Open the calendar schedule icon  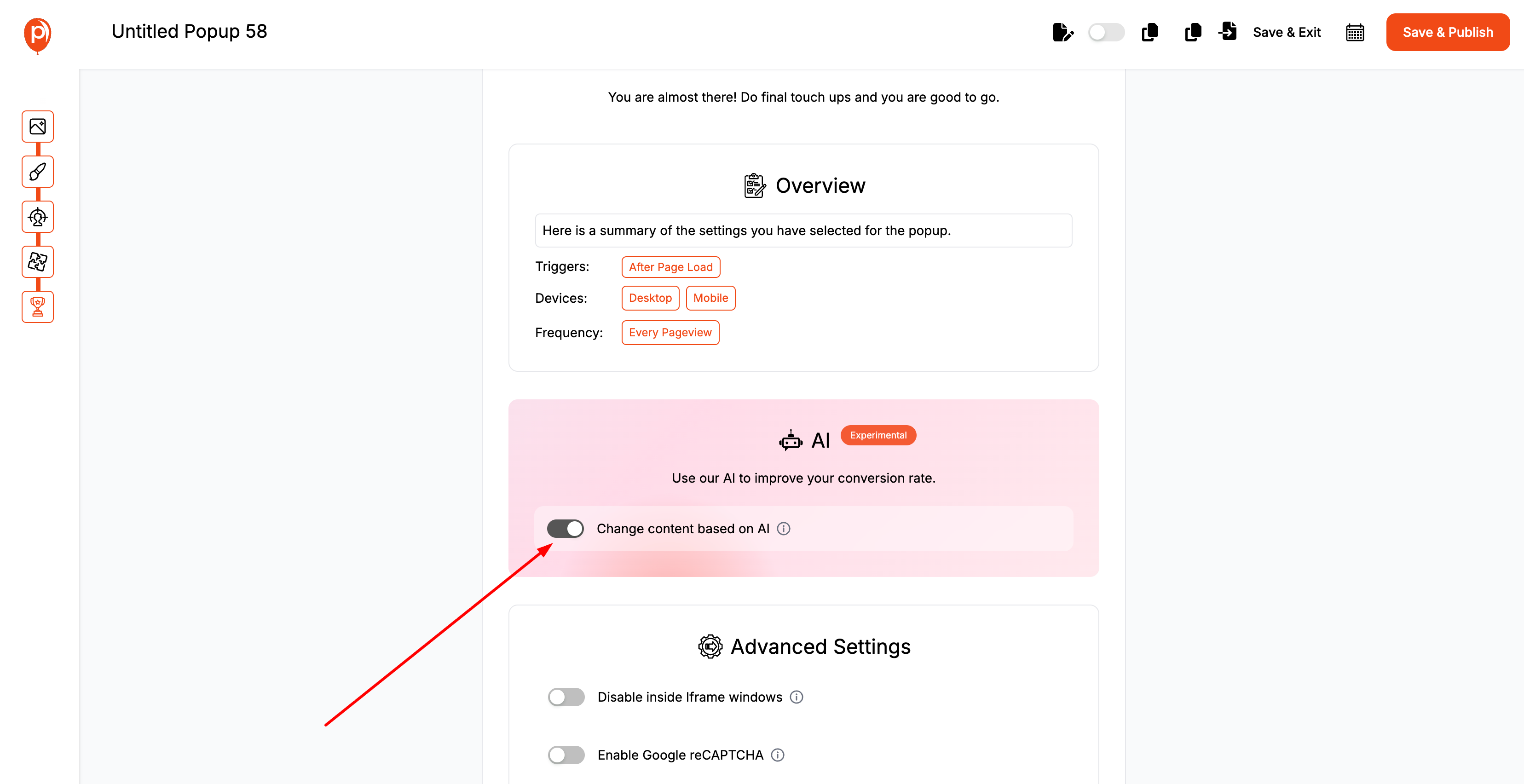coord(1354,33)
